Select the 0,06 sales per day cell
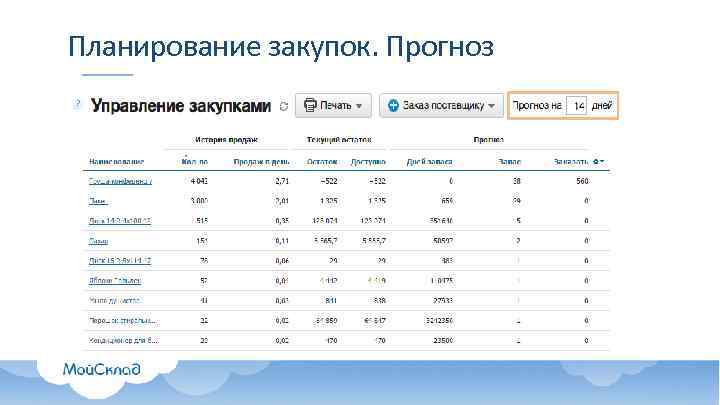Screen dimensions: 720x405 click(282, 261)
